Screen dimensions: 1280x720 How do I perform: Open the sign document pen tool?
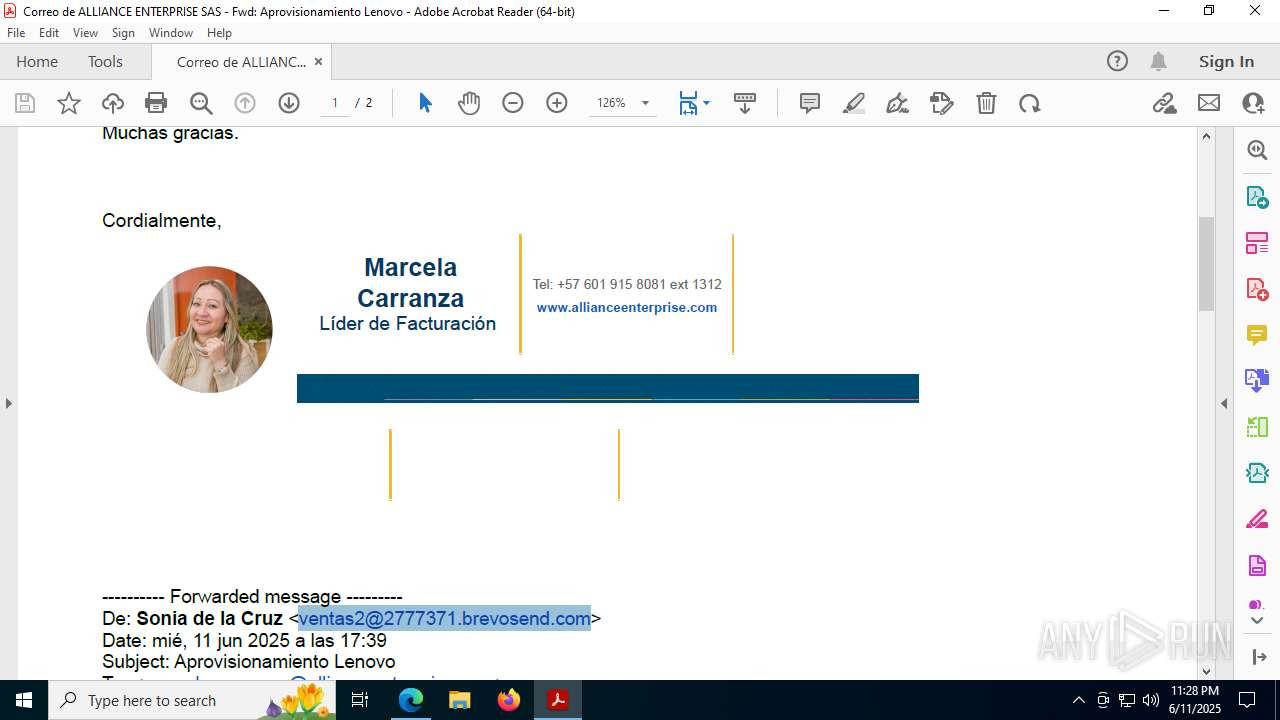coord(898,103)
